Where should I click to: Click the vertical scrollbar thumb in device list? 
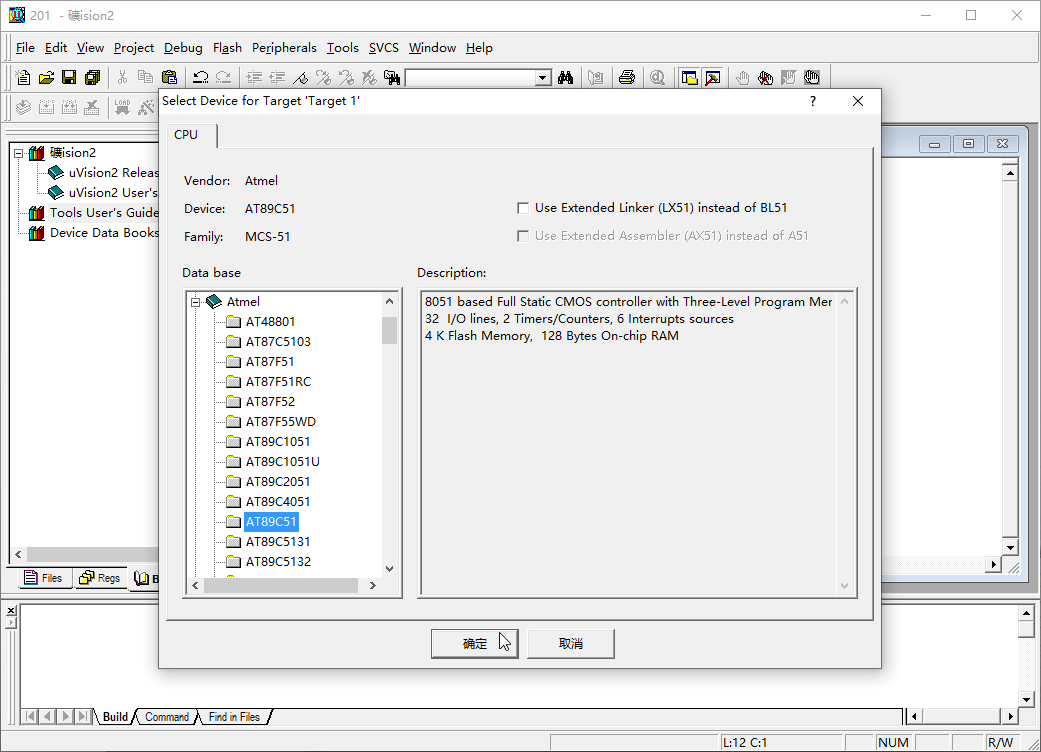tap(390, 330)
